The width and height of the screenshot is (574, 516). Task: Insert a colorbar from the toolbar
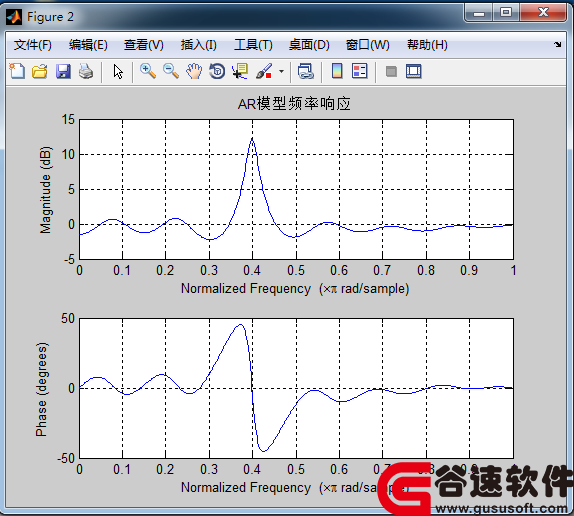tap(337, 71)
